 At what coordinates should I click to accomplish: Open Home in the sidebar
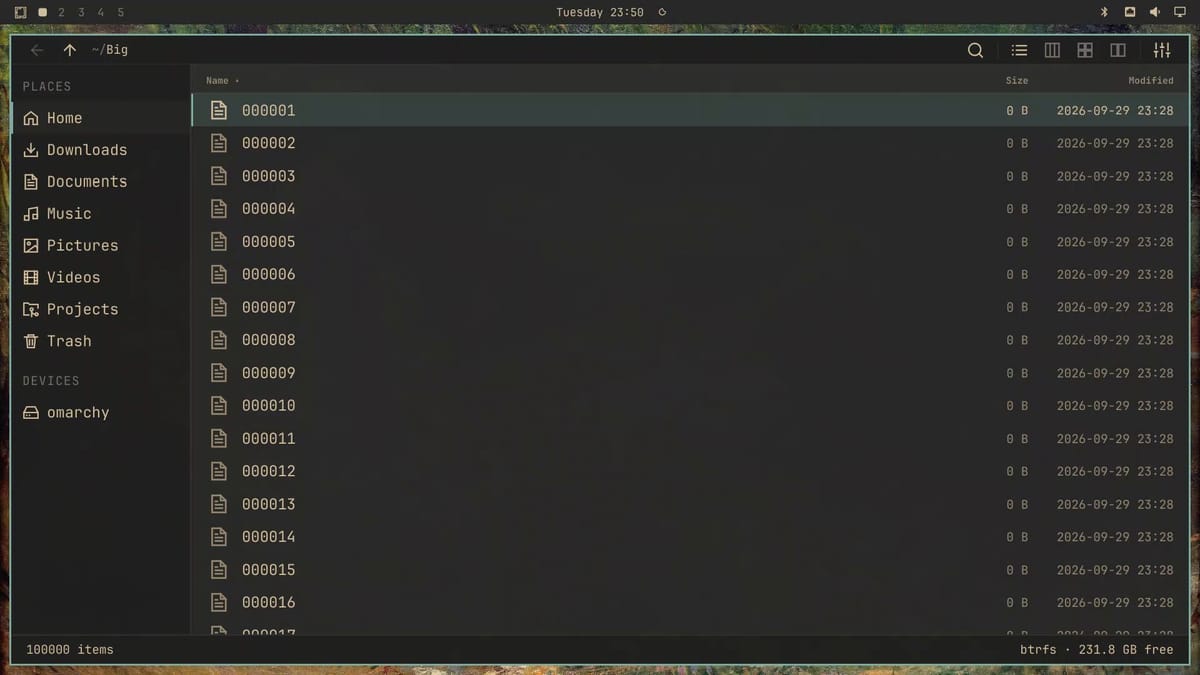click(100, 118)
